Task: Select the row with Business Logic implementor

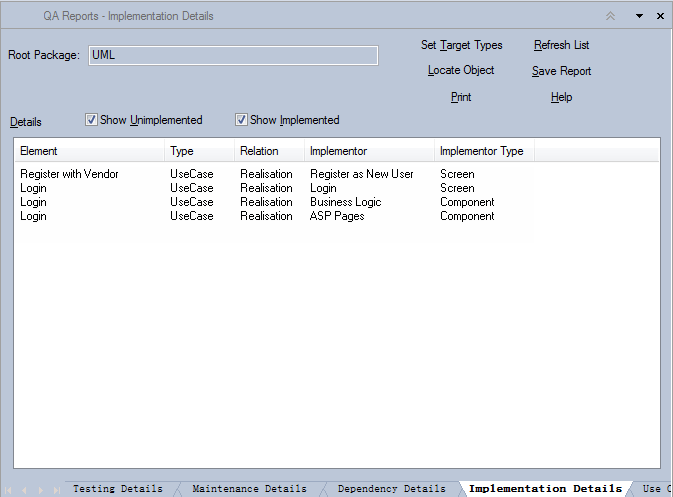Action: pyautogui.click(x=345, y=202)
